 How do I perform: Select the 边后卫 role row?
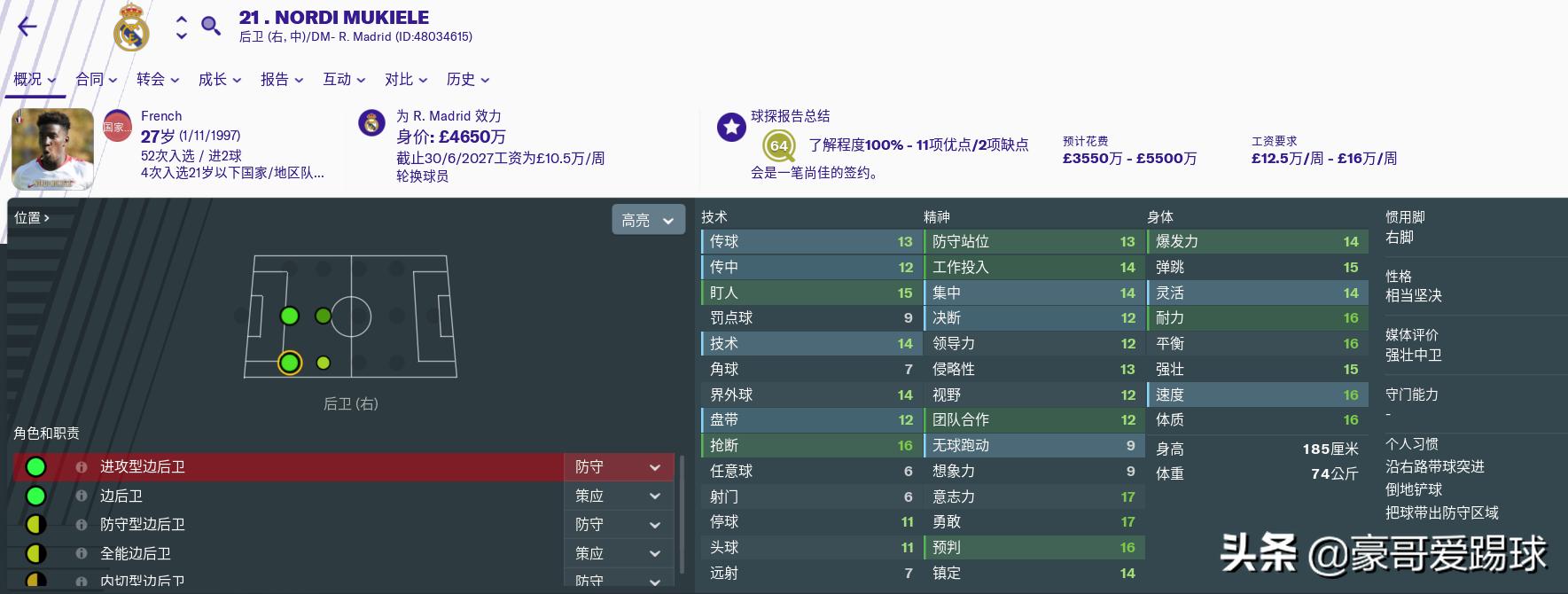point(288,496)
